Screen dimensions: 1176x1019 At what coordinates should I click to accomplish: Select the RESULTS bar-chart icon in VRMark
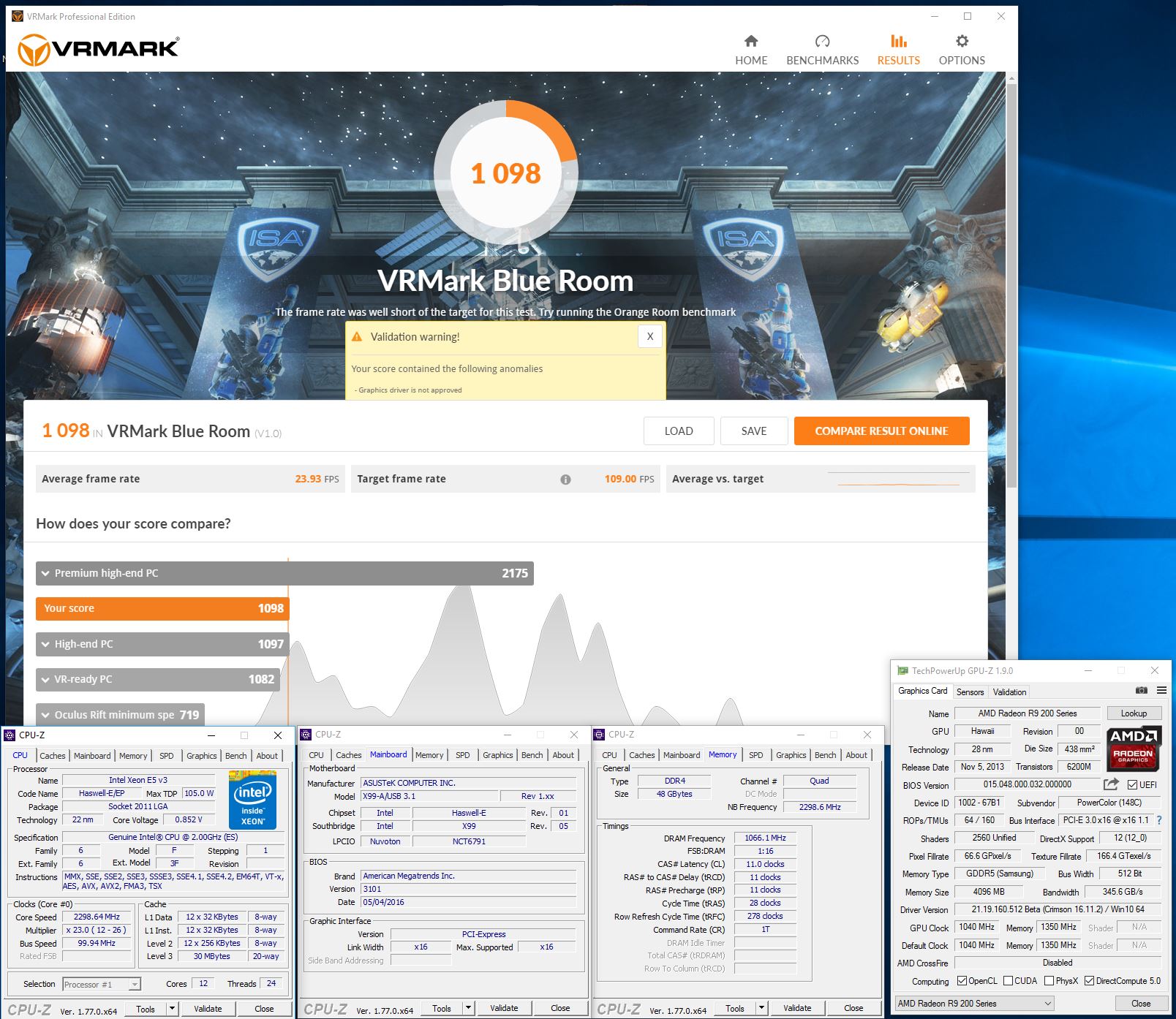[x=898, y=41]
